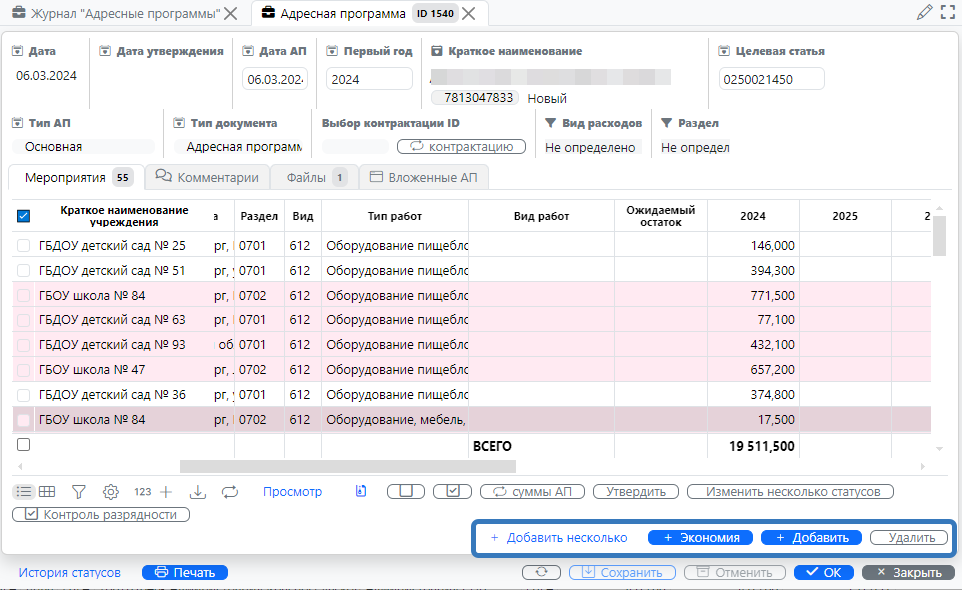Open the Вид расходов filter dropdown
This screenshot has width=963, height=590.
pos(590,147)
